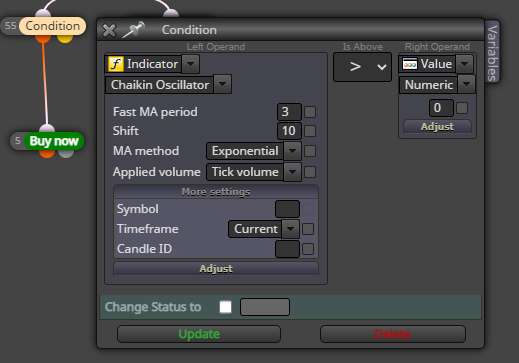Click the Indicator function icon
519x363 pixels.
point(116,64)
